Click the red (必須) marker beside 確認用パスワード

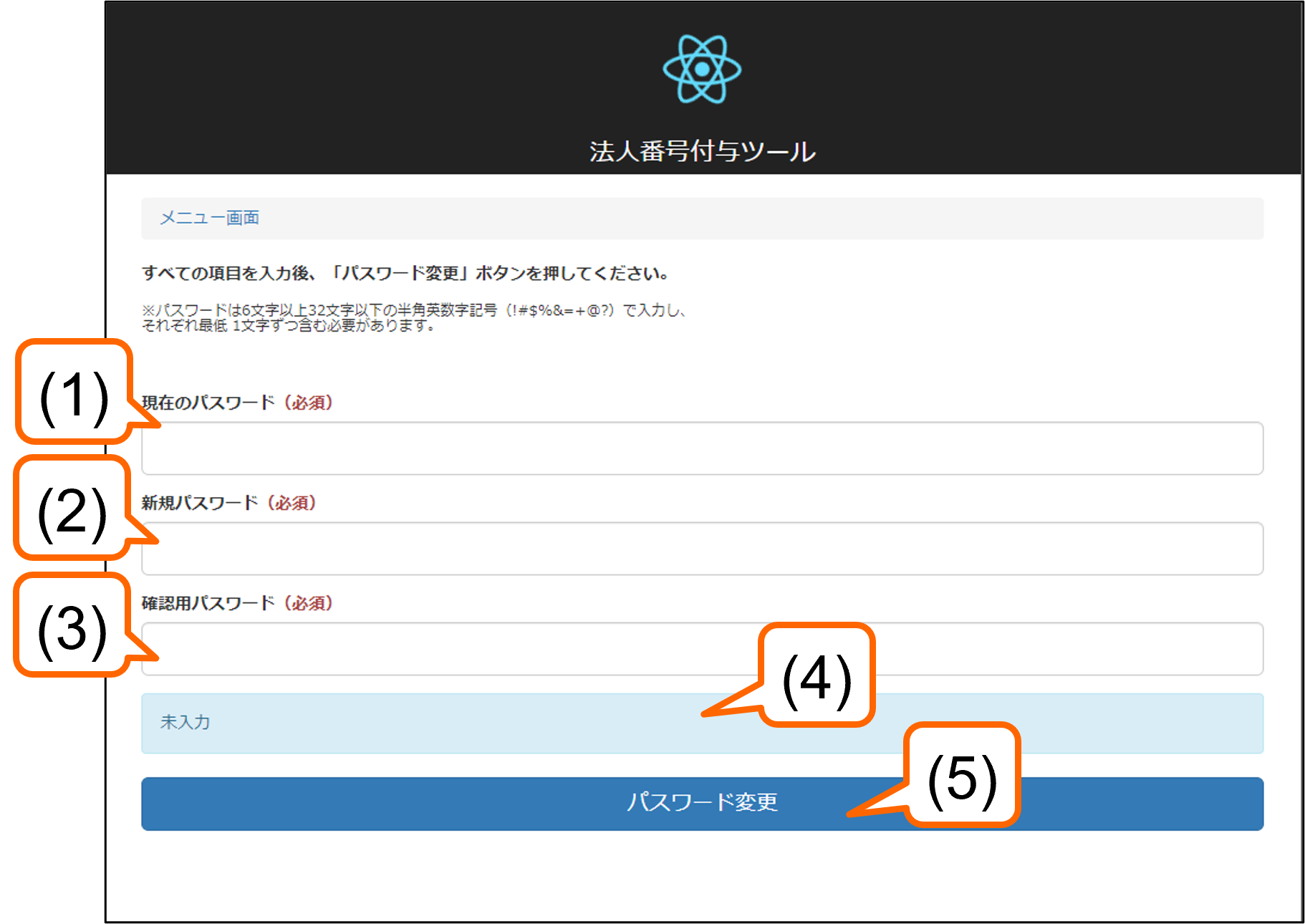click(x=308, y=603)
